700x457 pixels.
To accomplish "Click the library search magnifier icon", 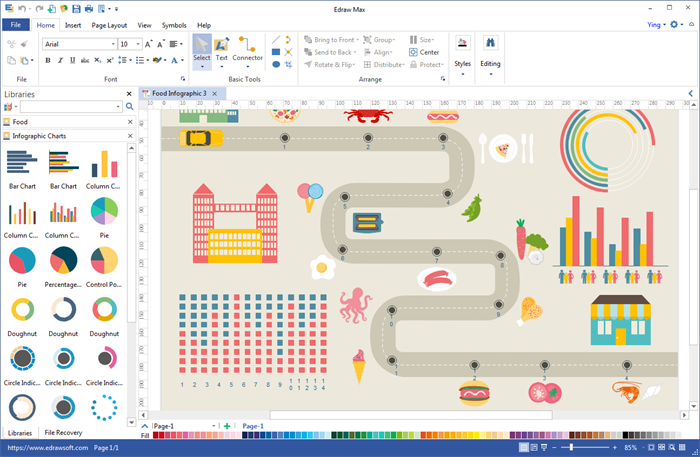I will (129, 106).
